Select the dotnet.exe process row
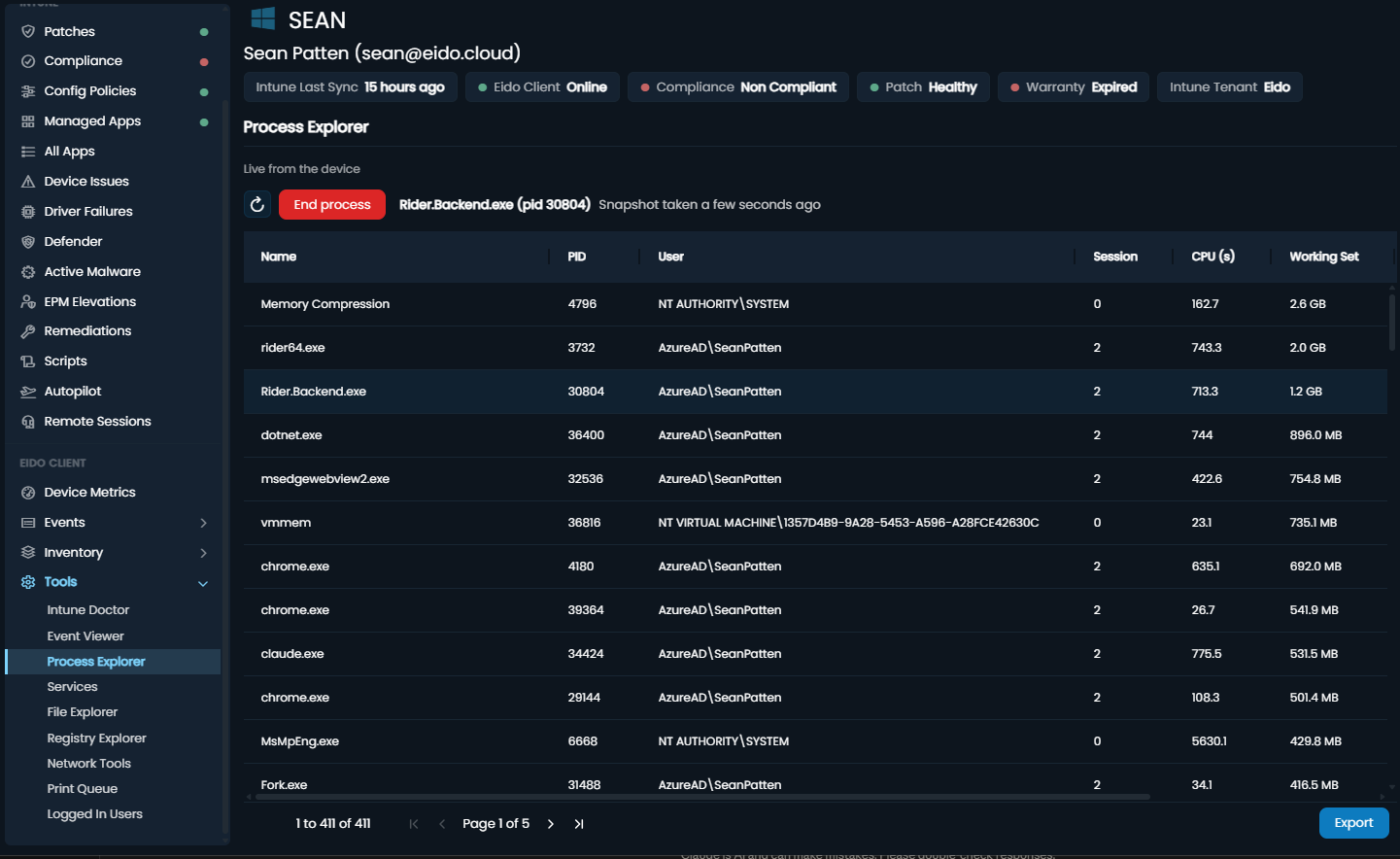Viewport: 1400px width, 859px height. pos(815,435)
